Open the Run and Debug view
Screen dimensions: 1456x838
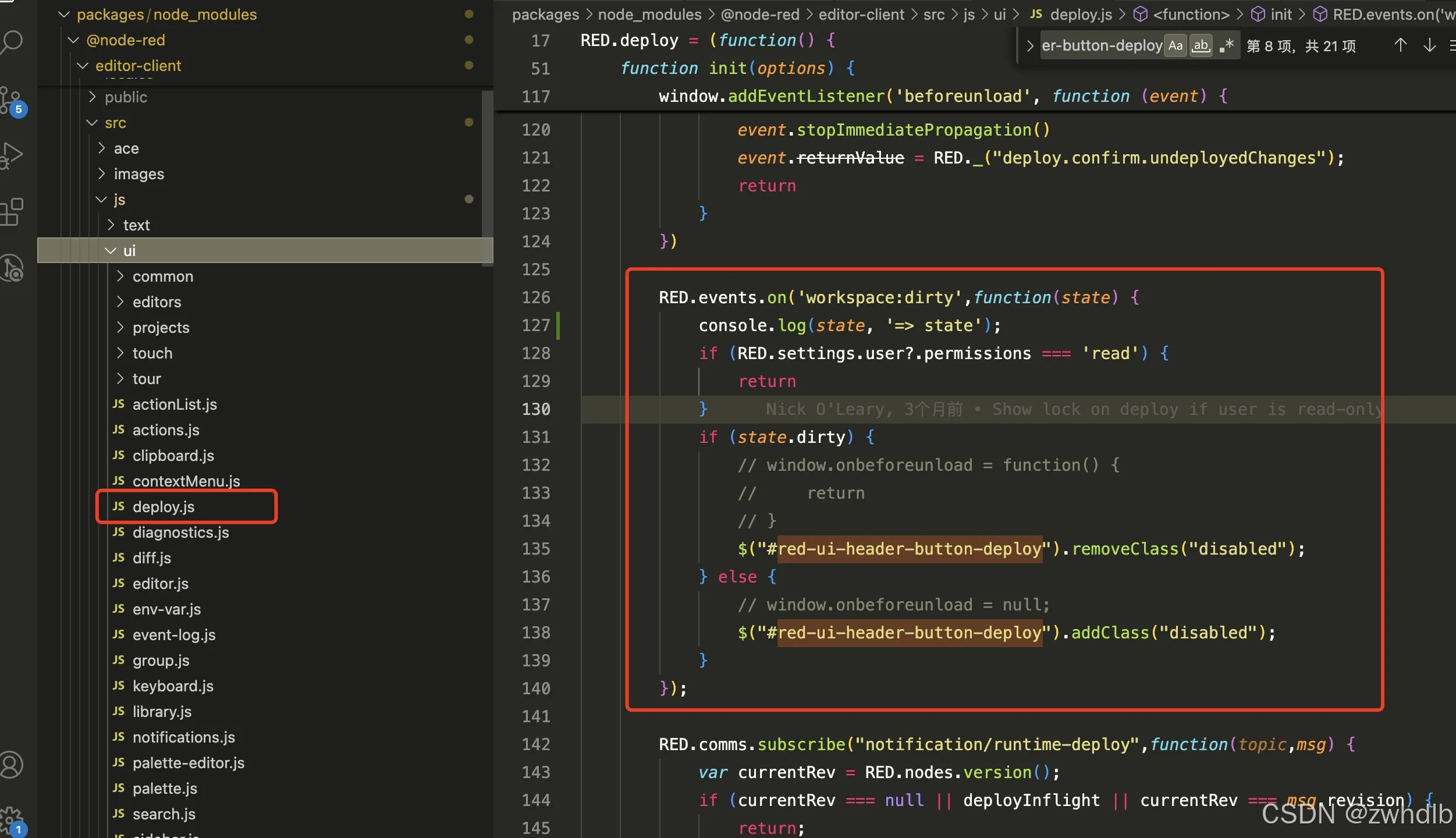12,155
